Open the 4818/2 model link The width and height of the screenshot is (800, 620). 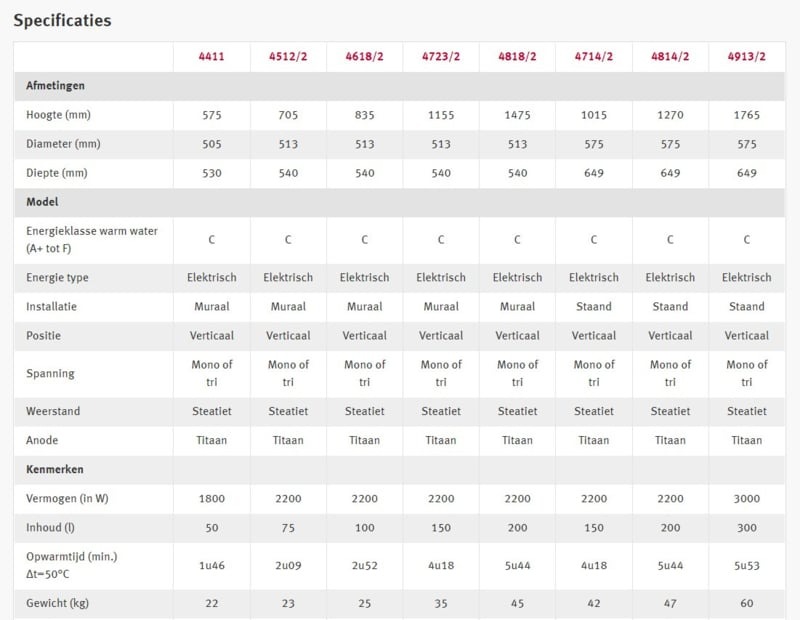pos(517,57)
